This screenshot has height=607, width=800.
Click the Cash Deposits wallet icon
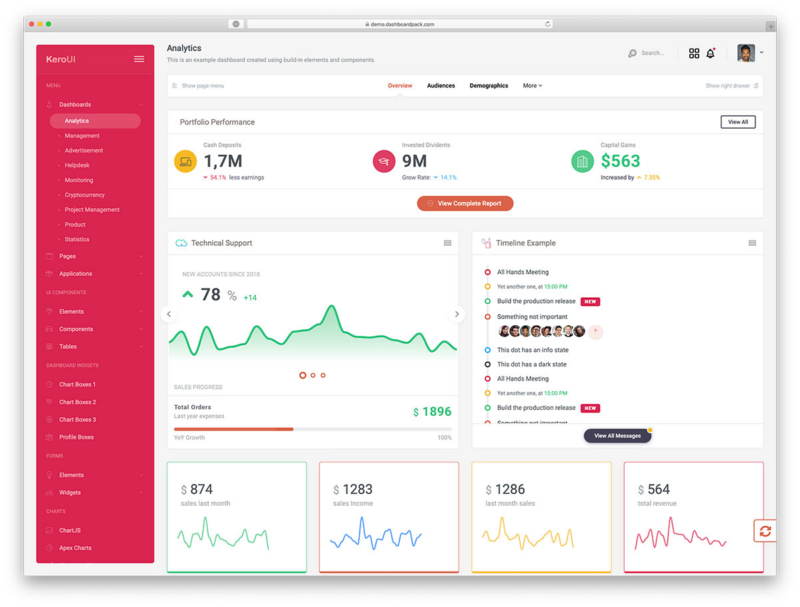[184, 160]
